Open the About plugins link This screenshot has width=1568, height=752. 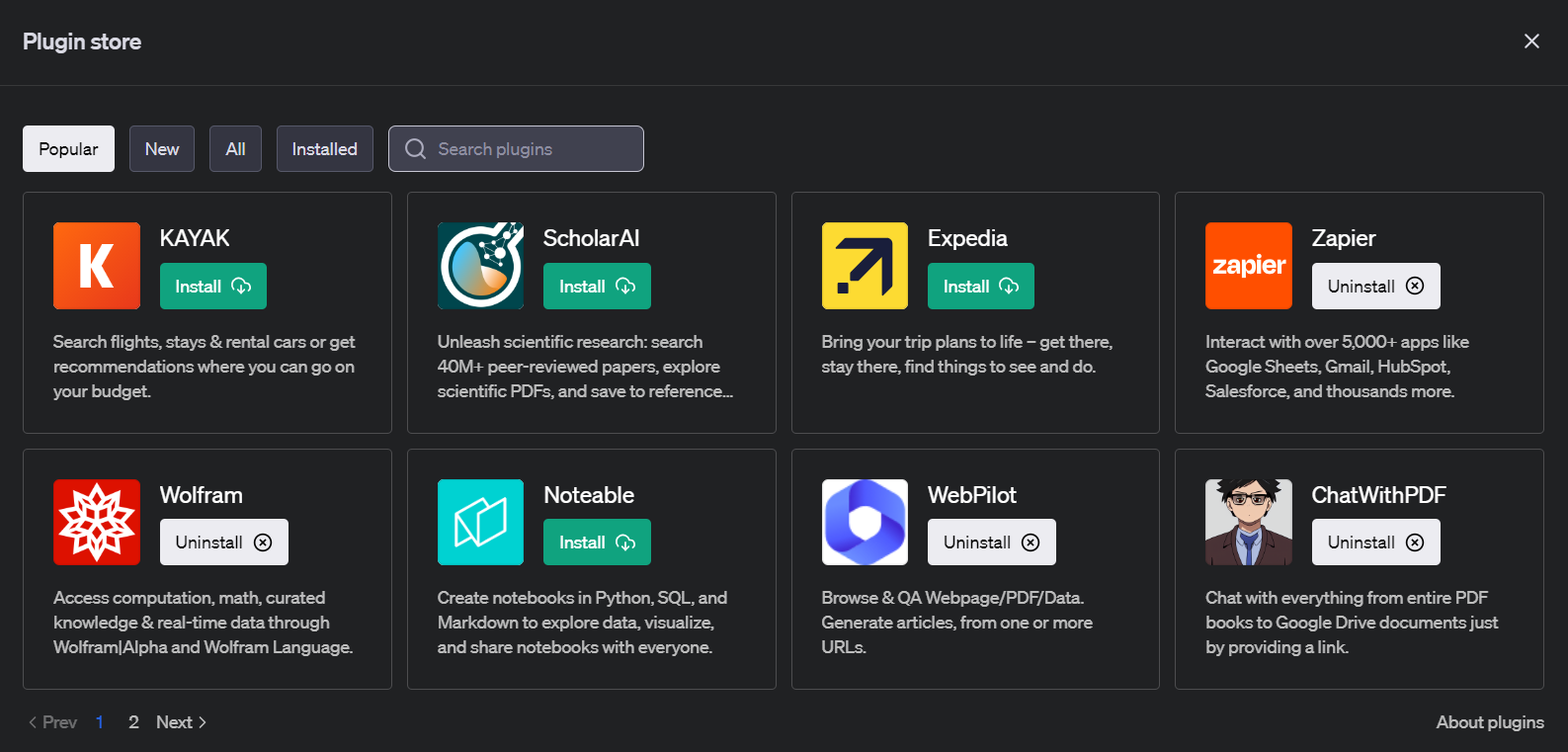pos(1490,722)
